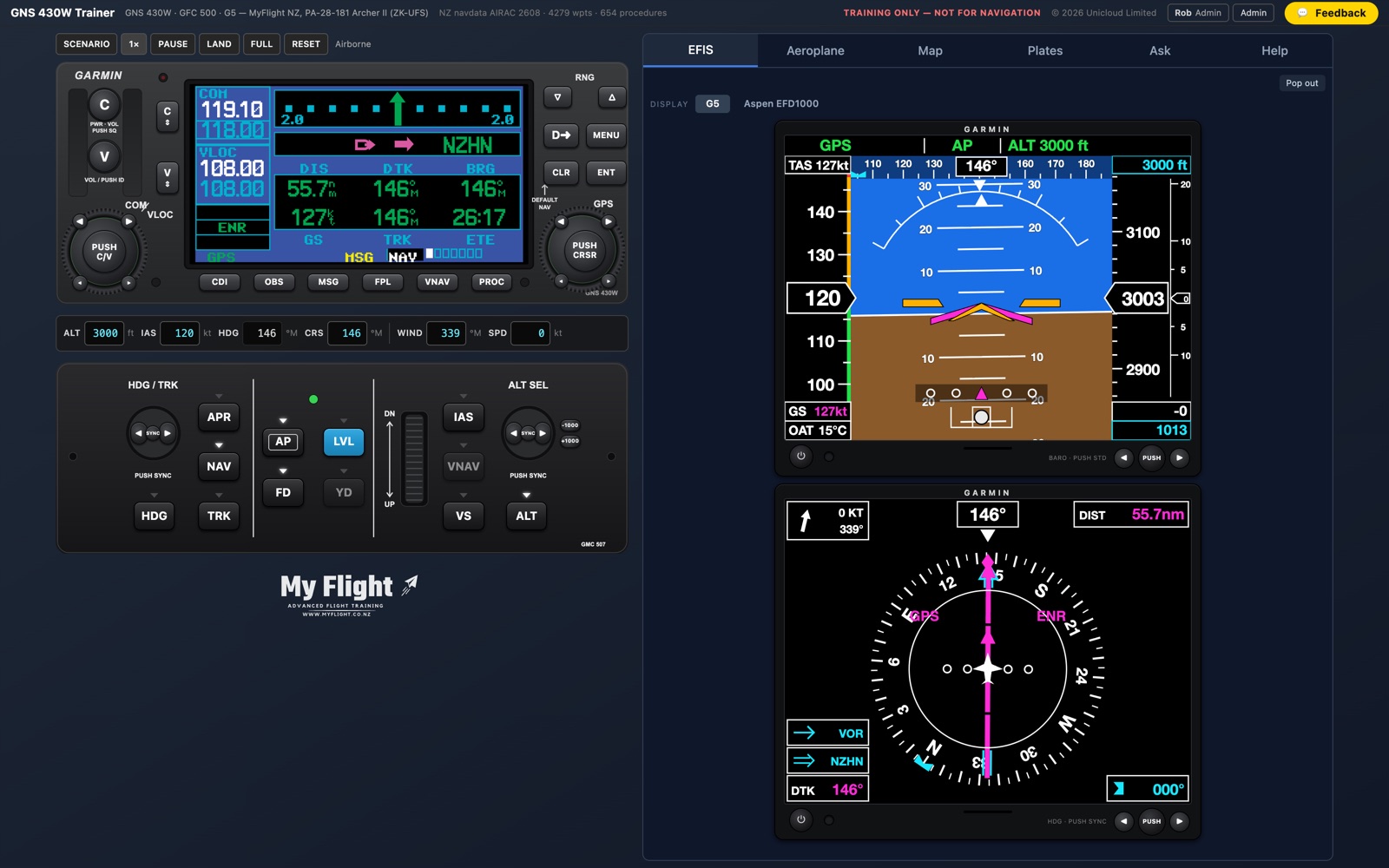The height and width of the screenshot is (868, 1389).
Task: Click the HDG/TRK sync knob on the GMC 507
Action: pos(153,432)
